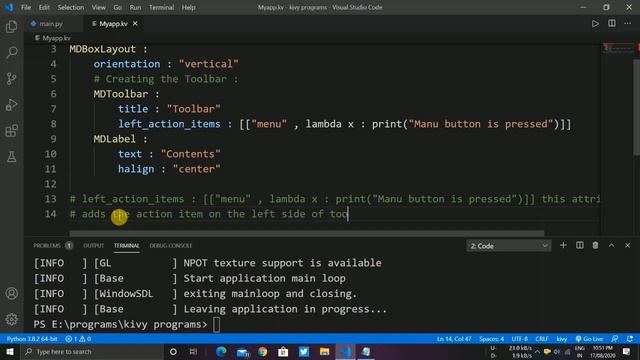Open the Windows Start button

(x=10, y=351)
